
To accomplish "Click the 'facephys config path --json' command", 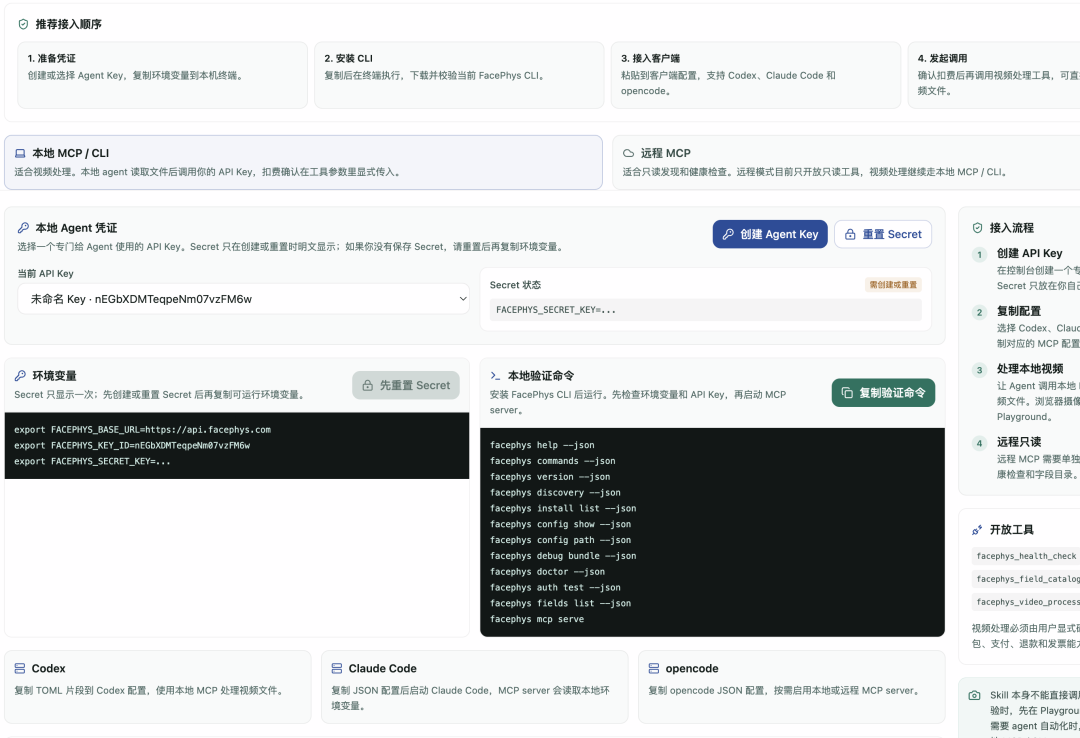I will click(560, 540).
